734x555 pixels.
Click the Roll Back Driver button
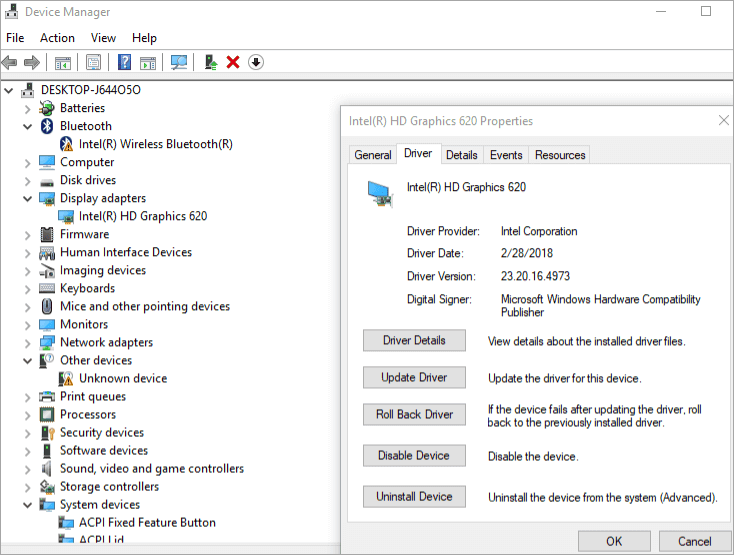[x=414, y=414]
